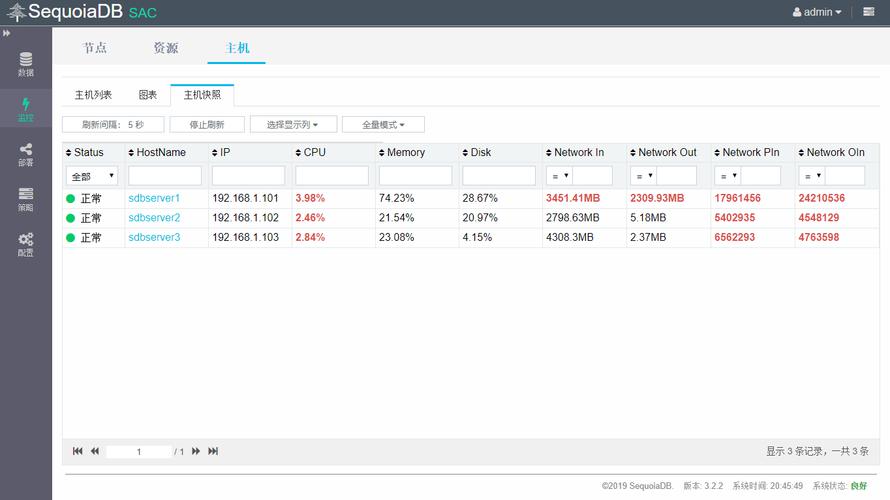This screenshot has height=500, width=890.
Task: Open the top-right menu list icon
Action: (868, 12)
